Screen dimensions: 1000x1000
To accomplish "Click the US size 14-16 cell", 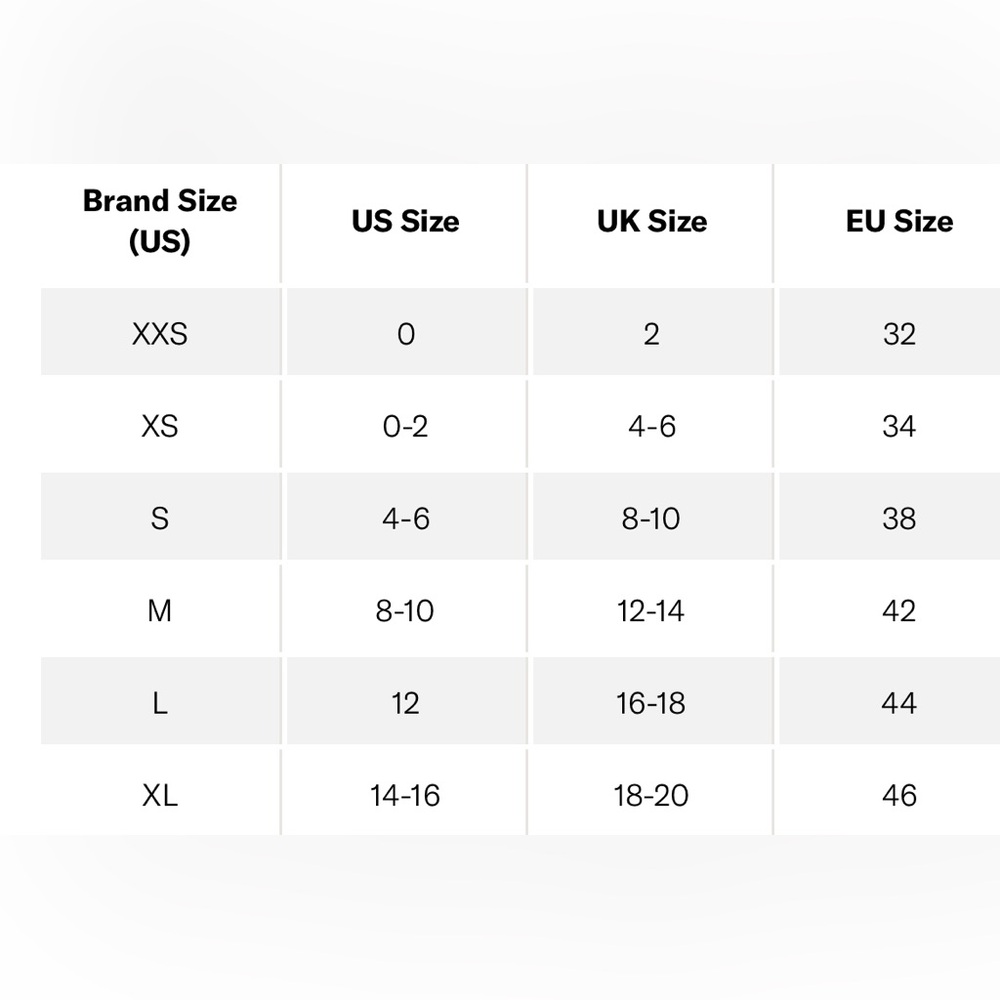I will tap(406, 795).
